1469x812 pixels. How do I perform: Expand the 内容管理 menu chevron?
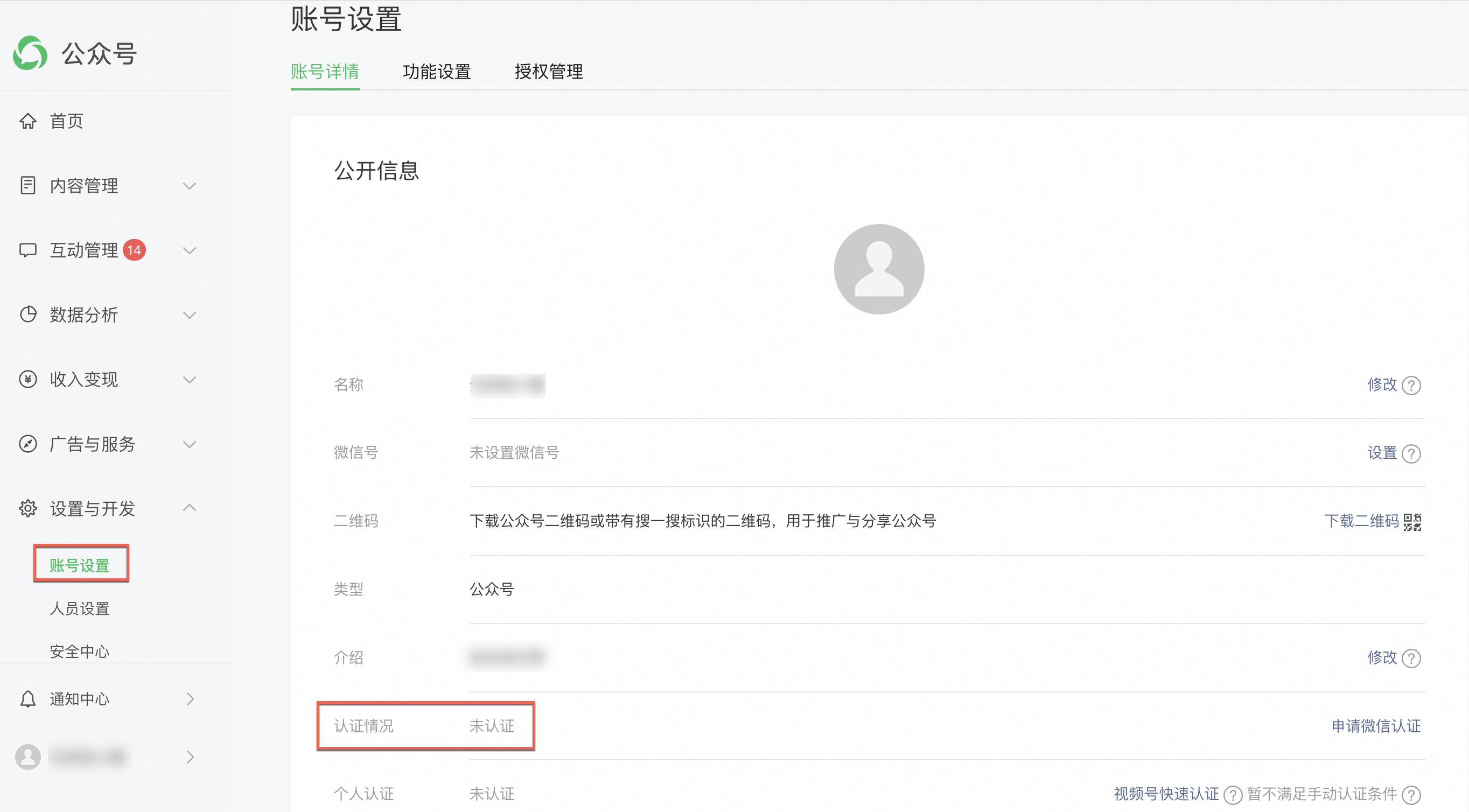tap(190, 186)
